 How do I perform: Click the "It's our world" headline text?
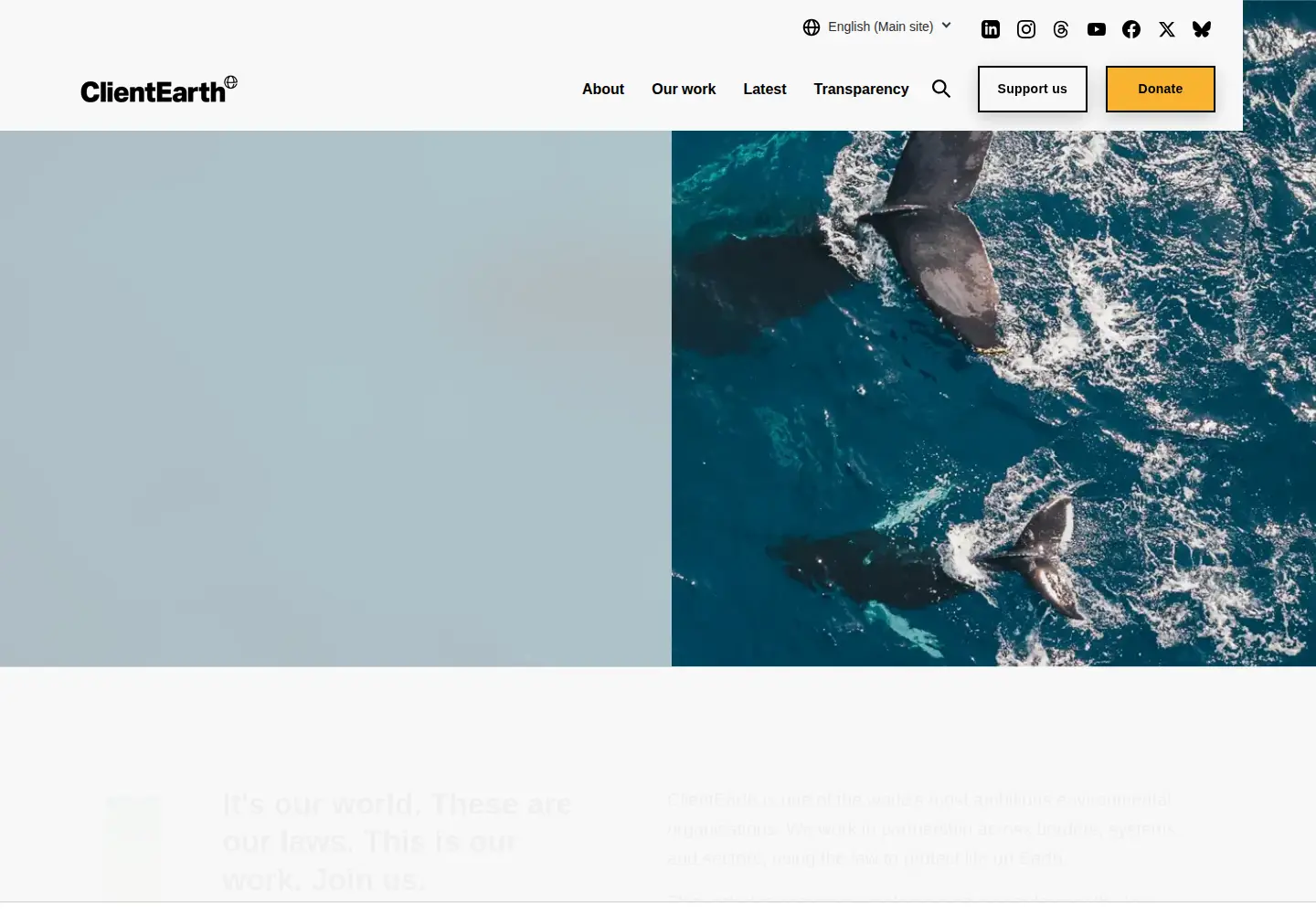coord(397,842)
